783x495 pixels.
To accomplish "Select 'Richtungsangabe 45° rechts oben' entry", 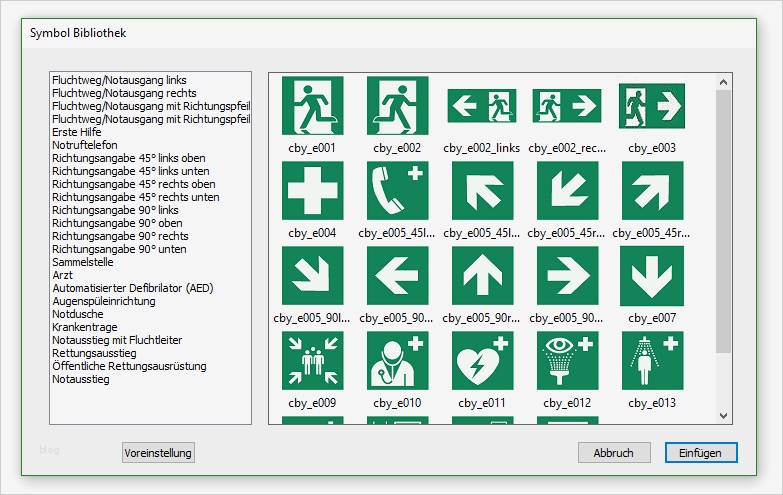I will point(134,184).
